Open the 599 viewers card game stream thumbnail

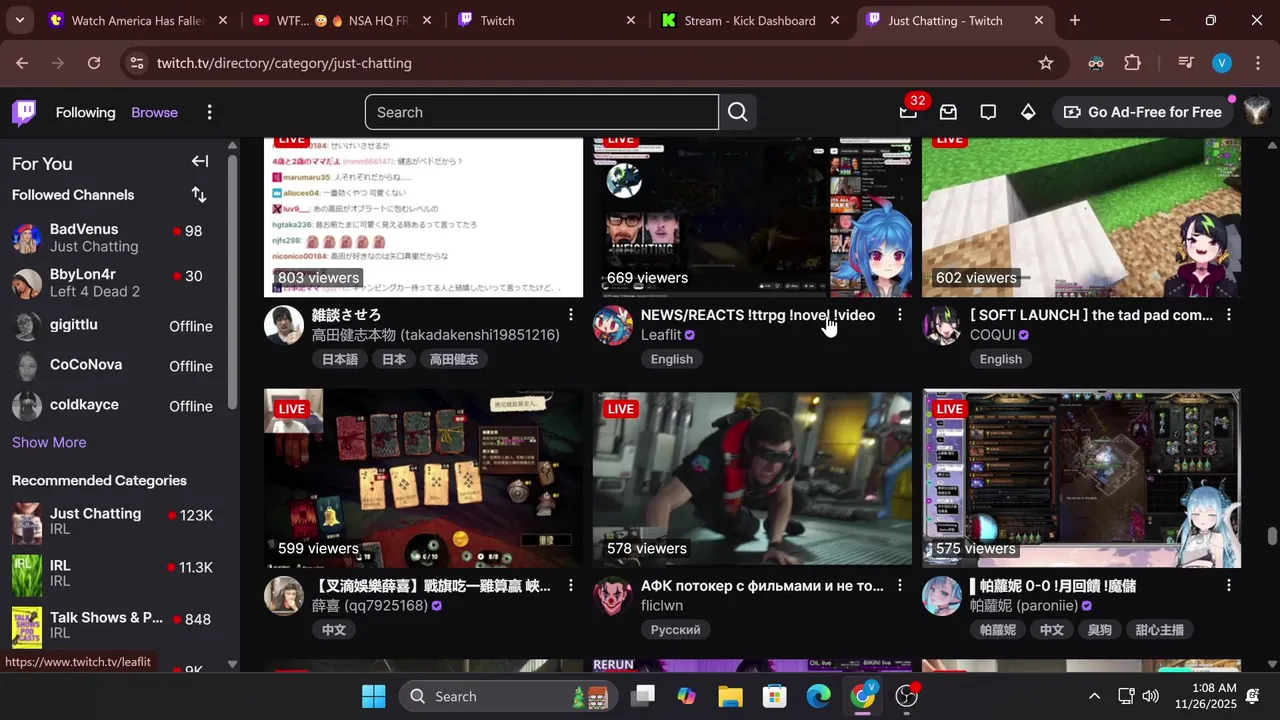pyautogui.click(x=423, y=478)
